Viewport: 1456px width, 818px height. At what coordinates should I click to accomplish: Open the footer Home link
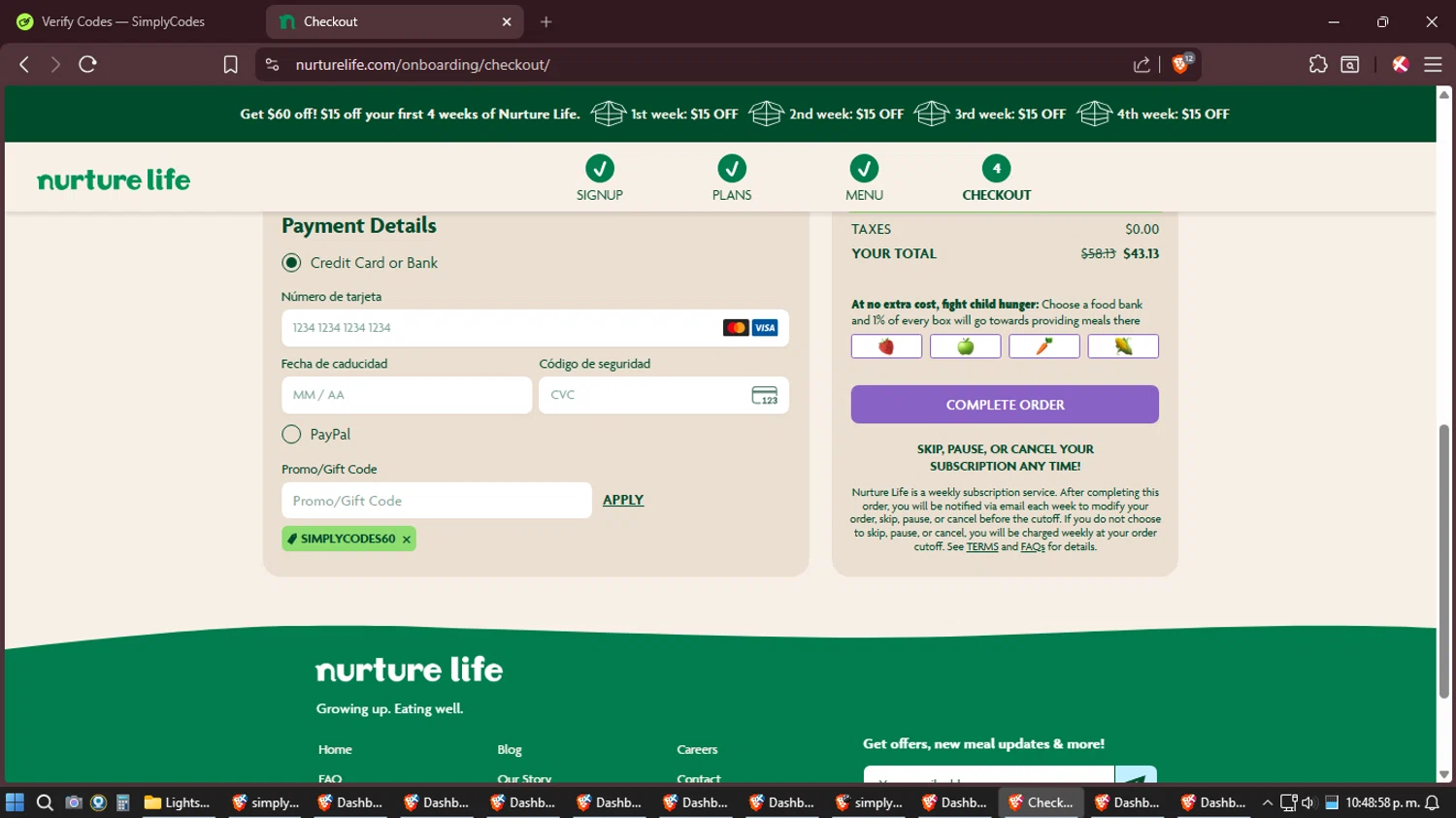tap(335, 749)
